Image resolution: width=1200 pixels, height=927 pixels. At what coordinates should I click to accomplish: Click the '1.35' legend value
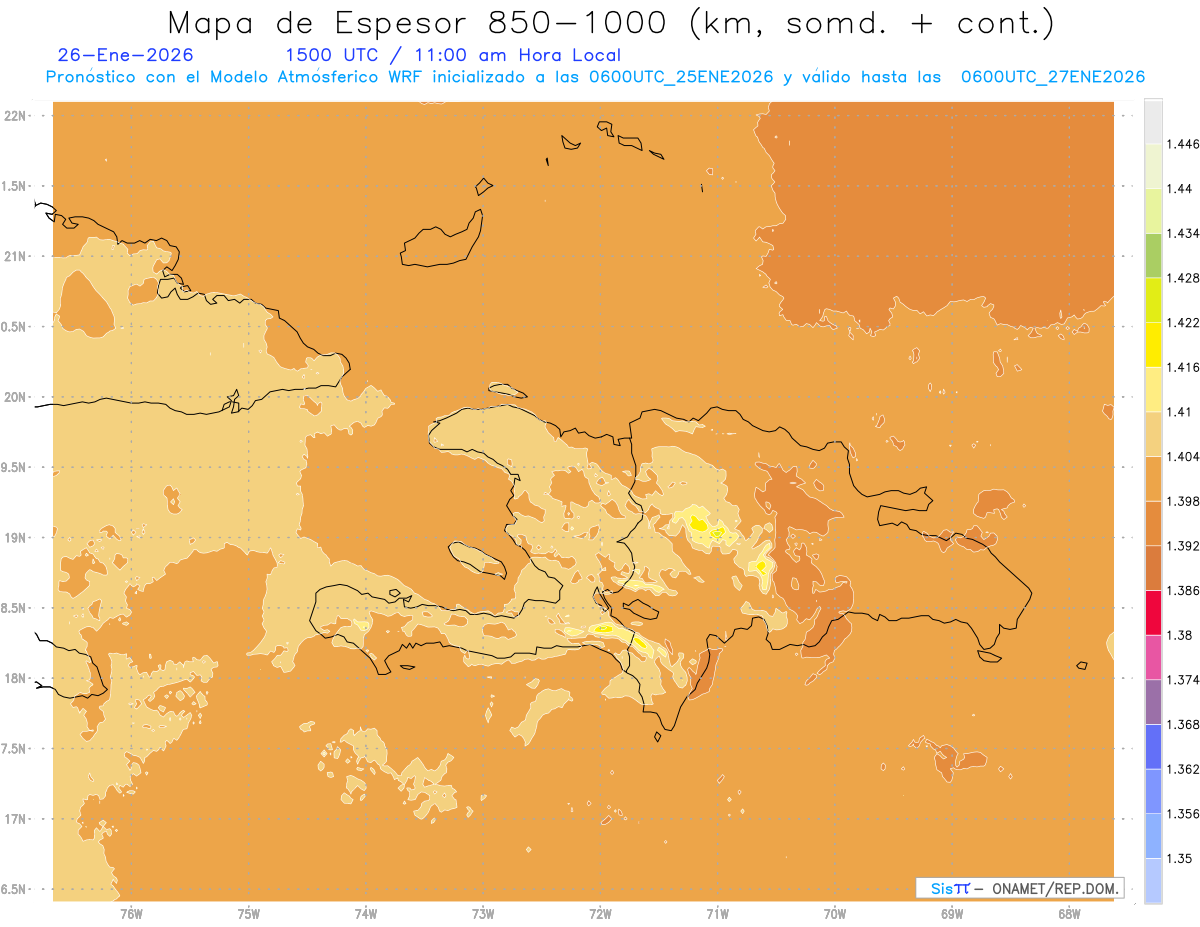[1181, 858]
